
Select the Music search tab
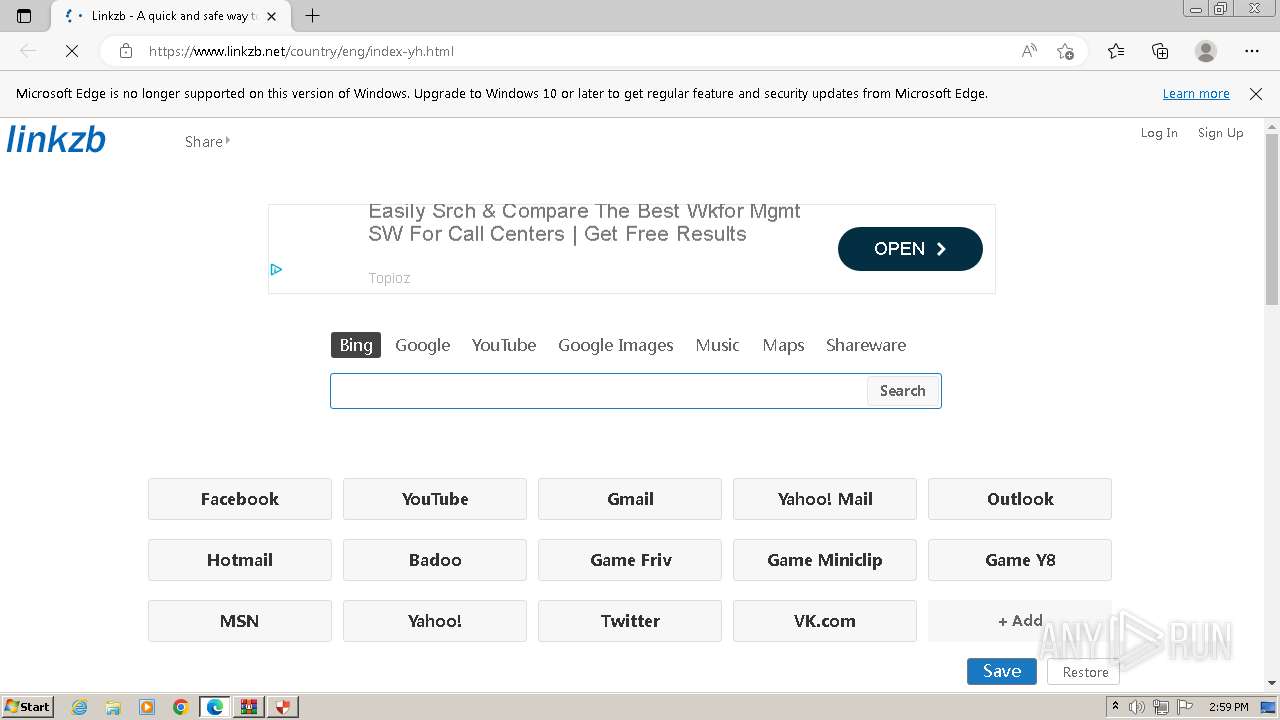pos(717,345)
